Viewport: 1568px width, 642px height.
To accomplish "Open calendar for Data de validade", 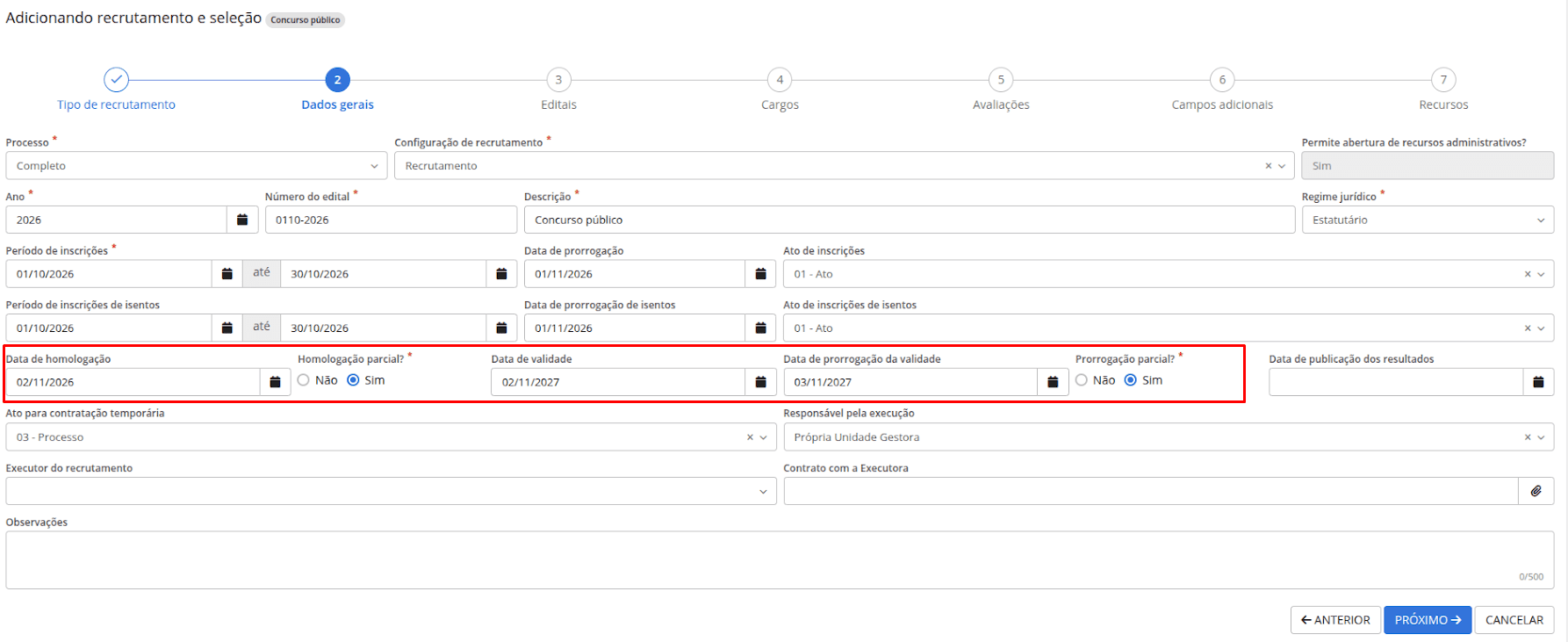I will click(760, 382).
